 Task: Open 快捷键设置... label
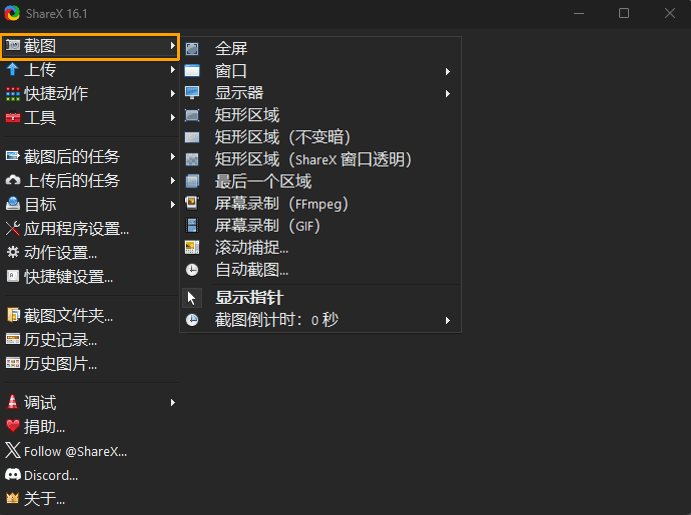coord(68,277)
